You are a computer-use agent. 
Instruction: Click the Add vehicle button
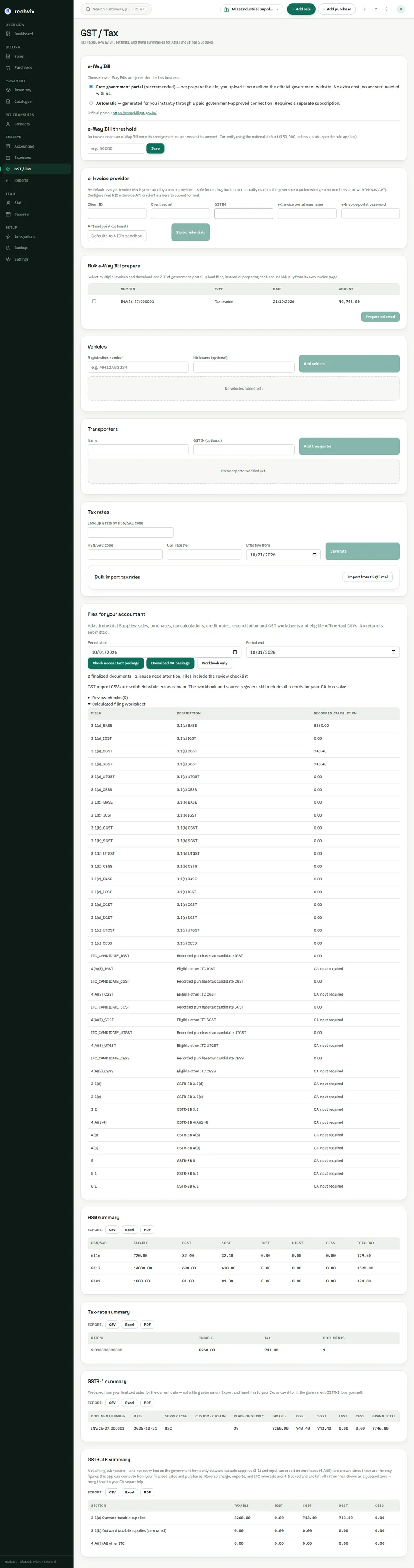point(349,363)
